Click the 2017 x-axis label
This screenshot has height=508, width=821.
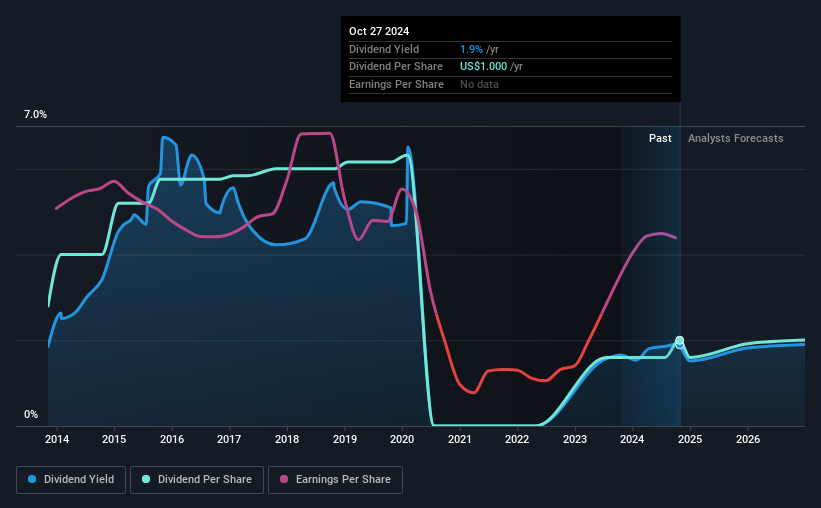point(229,439)
